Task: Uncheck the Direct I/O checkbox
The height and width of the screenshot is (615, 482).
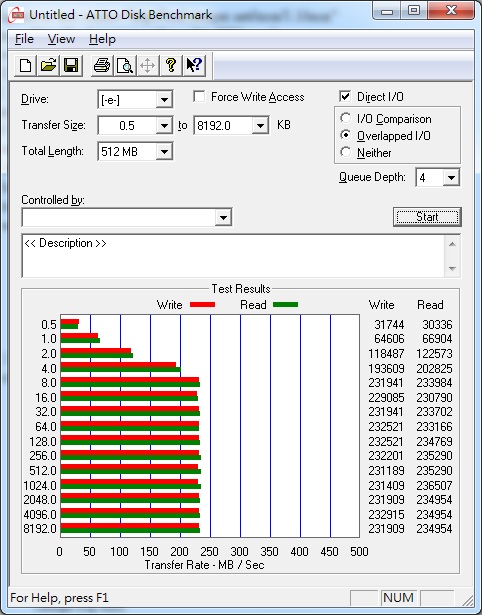Action: [345, 96]
